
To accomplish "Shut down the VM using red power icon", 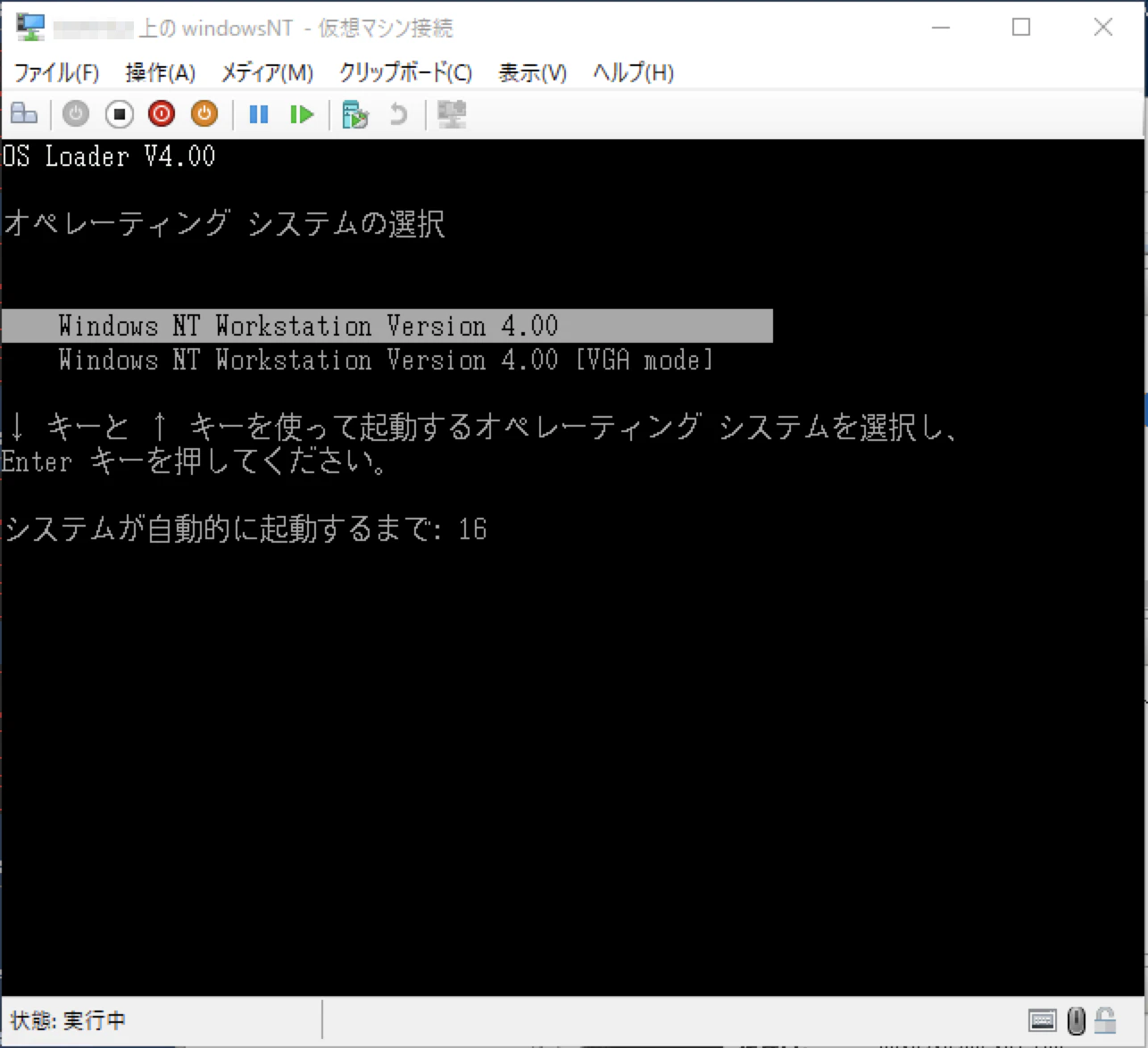I will point(162,114).
